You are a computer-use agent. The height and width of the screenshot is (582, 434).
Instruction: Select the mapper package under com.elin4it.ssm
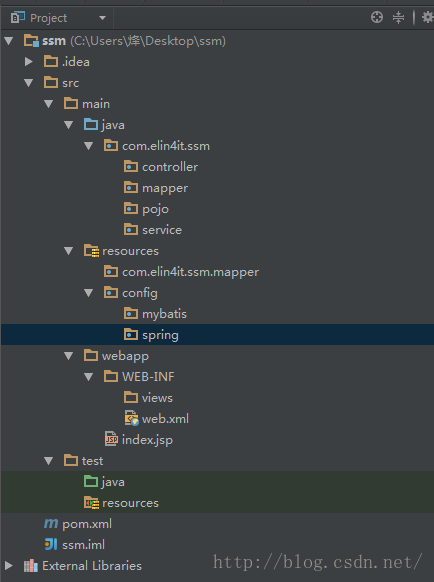tap(165, 188)
